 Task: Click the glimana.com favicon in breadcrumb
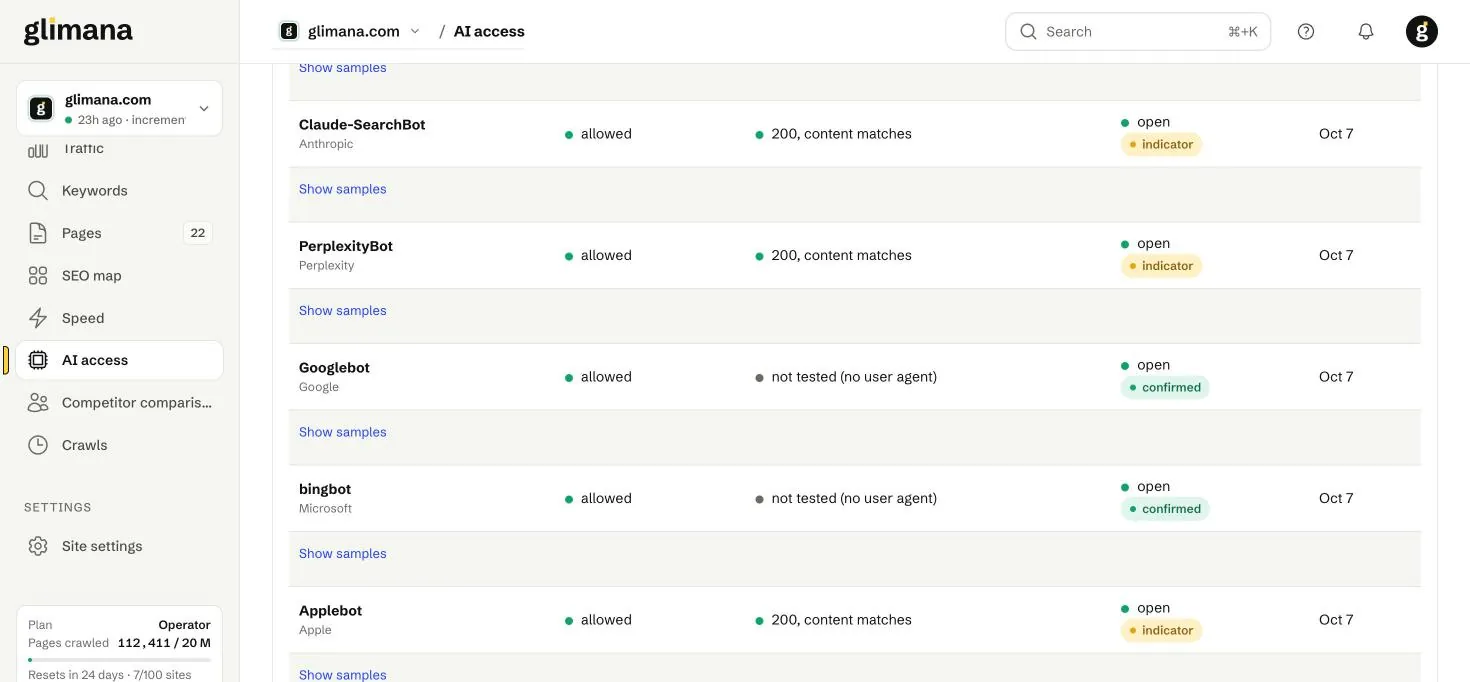tap(289, 31)
